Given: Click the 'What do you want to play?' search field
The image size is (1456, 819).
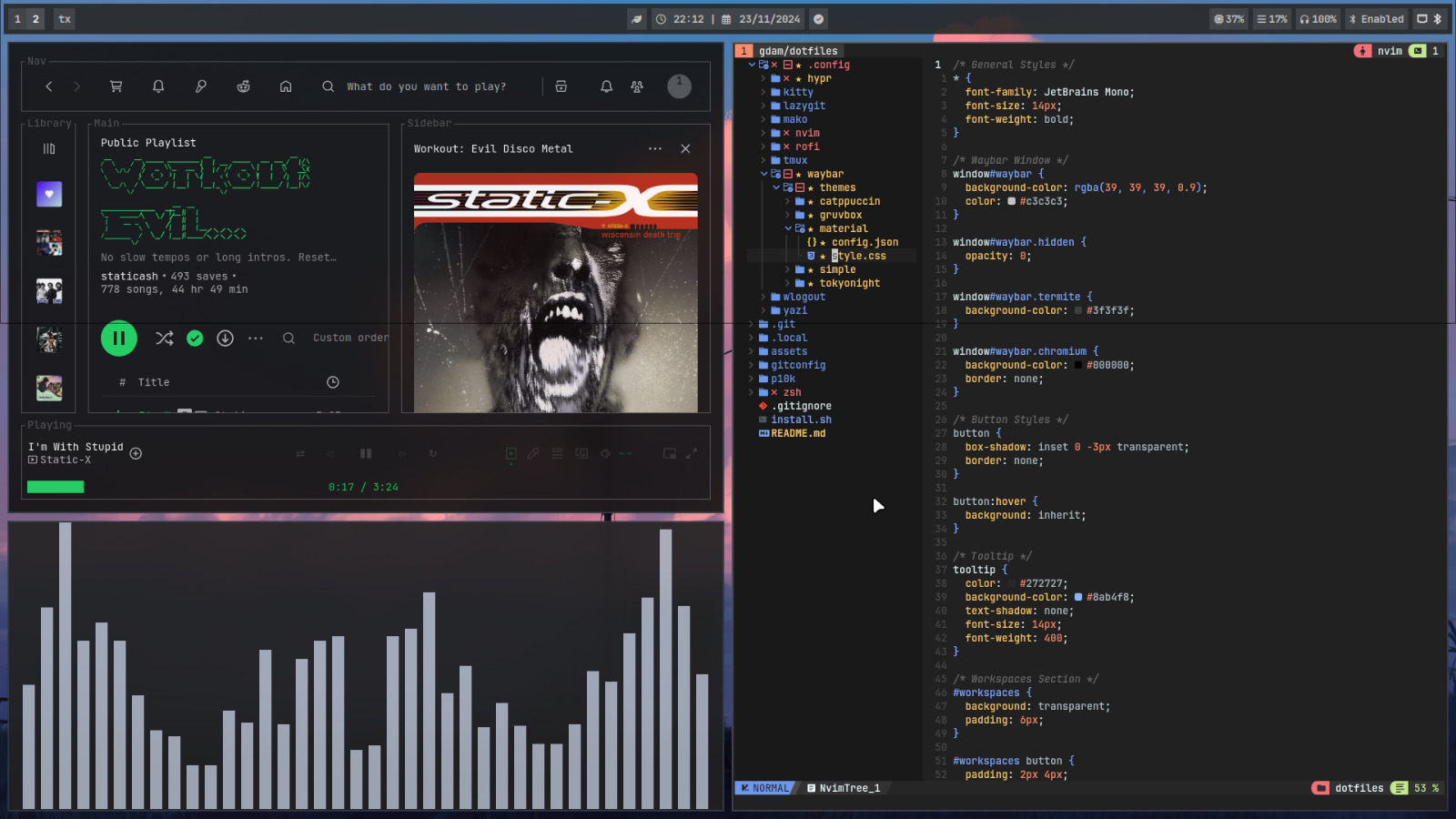Looking at the screenshot, I should pos(426,86).
